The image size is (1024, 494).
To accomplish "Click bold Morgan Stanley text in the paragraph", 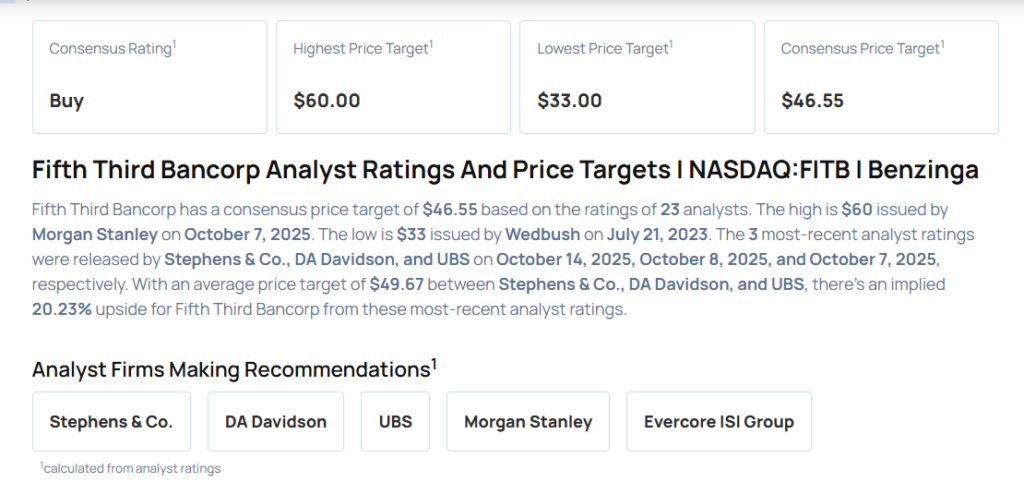I will 95,235.
